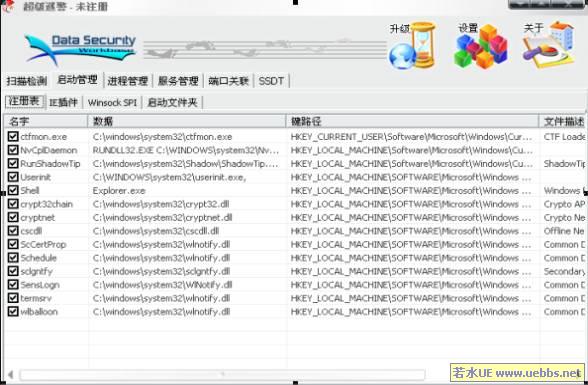
Task: Open the 扫描检测 tab
Action: click(x=27, y=81)
